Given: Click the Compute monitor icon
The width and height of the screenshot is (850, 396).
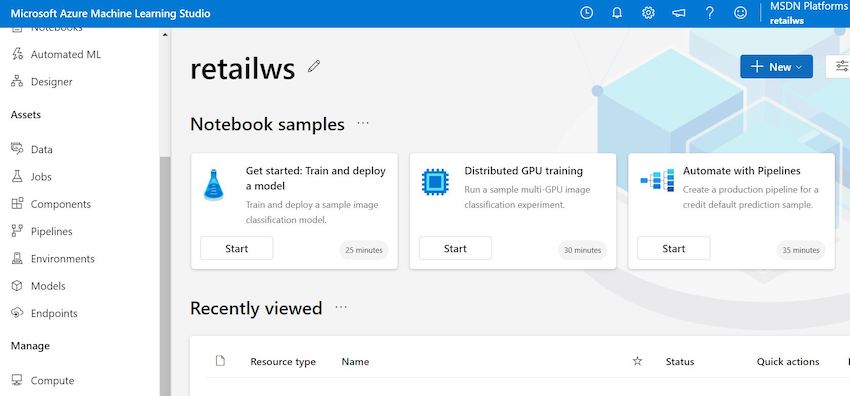Looking at the screenshot, I should (x=17, y=380).
